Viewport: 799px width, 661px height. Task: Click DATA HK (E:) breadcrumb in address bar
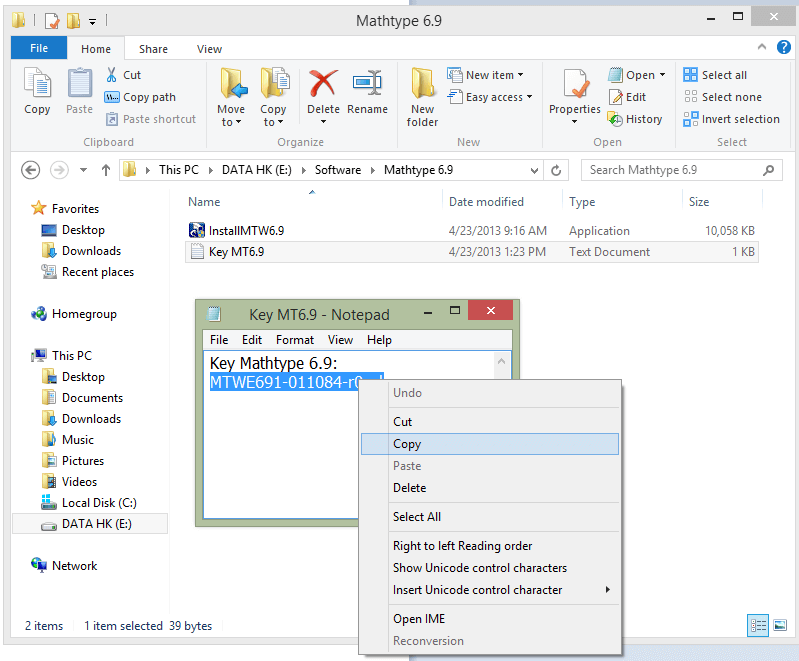click(x=257, y=170)
